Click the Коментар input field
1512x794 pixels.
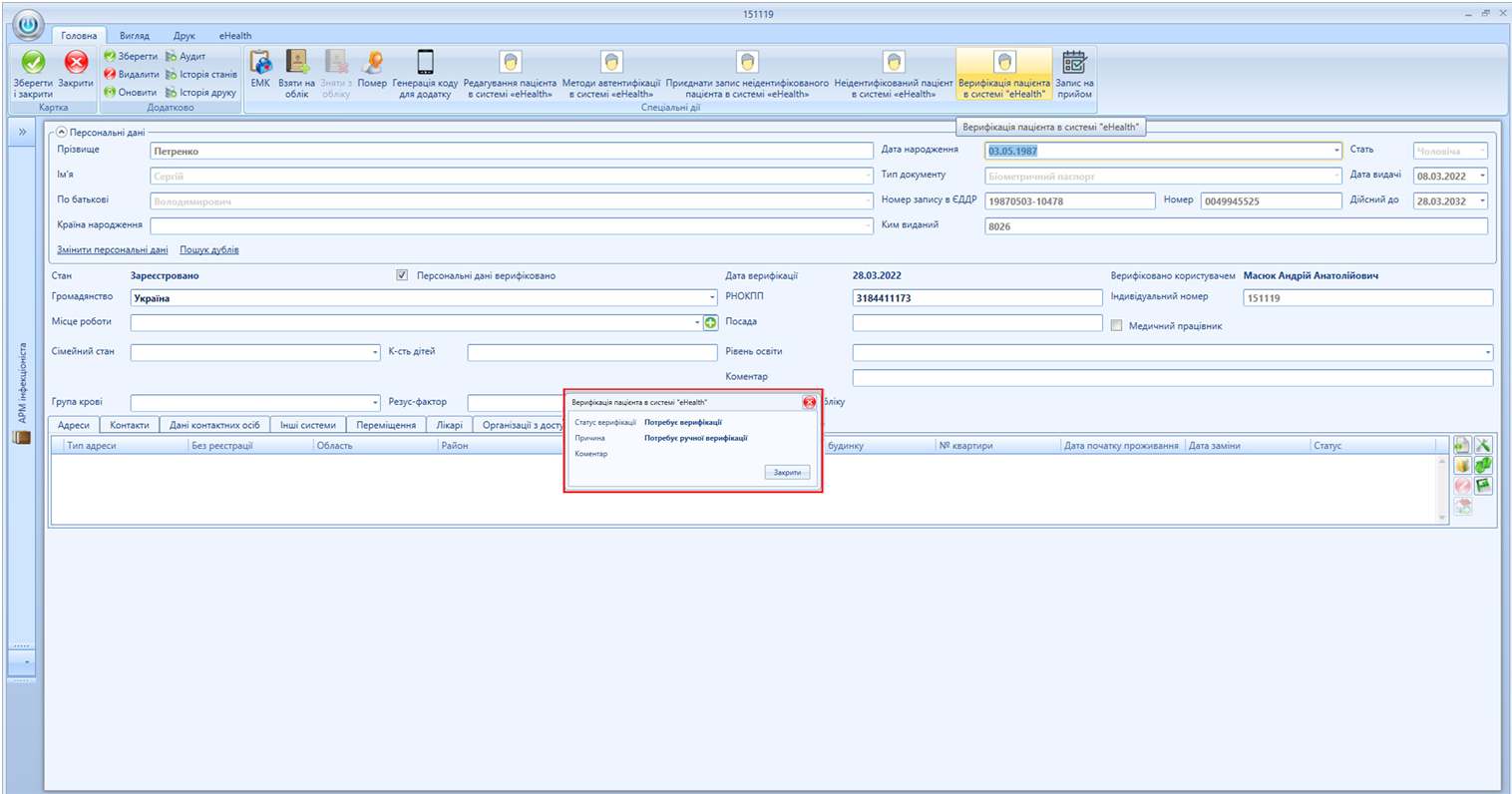click(x=1173, y=378)
